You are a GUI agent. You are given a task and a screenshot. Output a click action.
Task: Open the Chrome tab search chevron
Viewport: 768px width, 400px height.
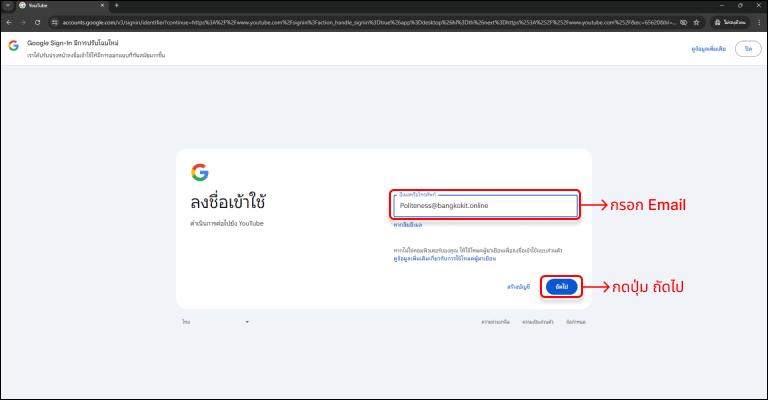[8, 5]
